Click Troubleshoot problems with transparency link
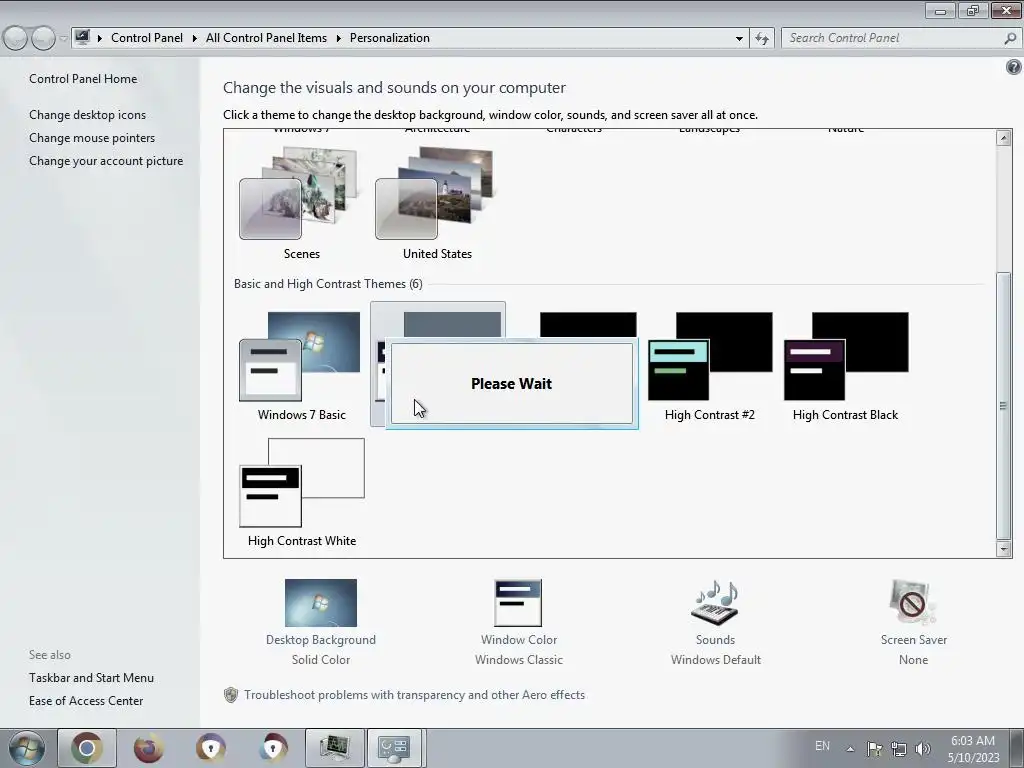 (x=415, y=695)
